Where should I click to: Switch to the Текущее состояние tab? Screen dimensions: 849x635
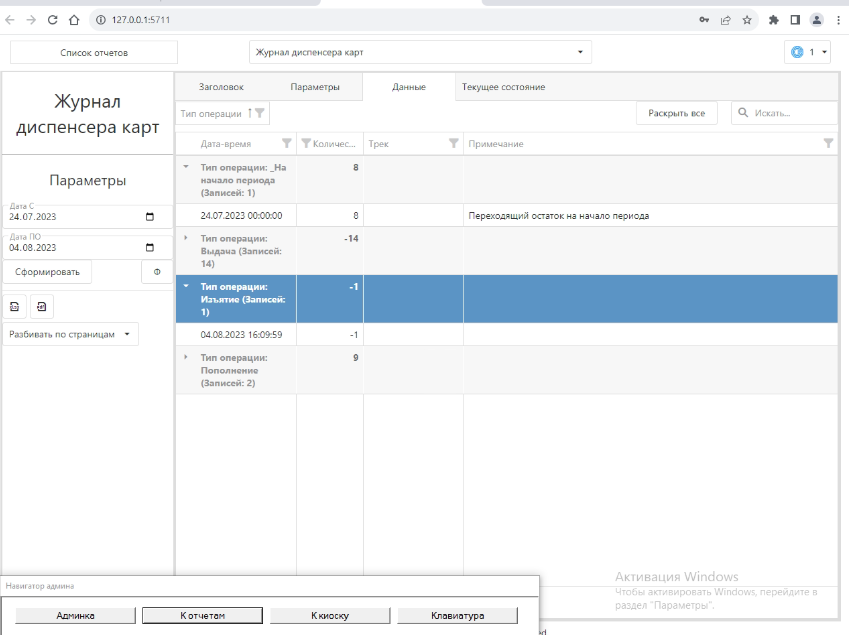(504, 87)
